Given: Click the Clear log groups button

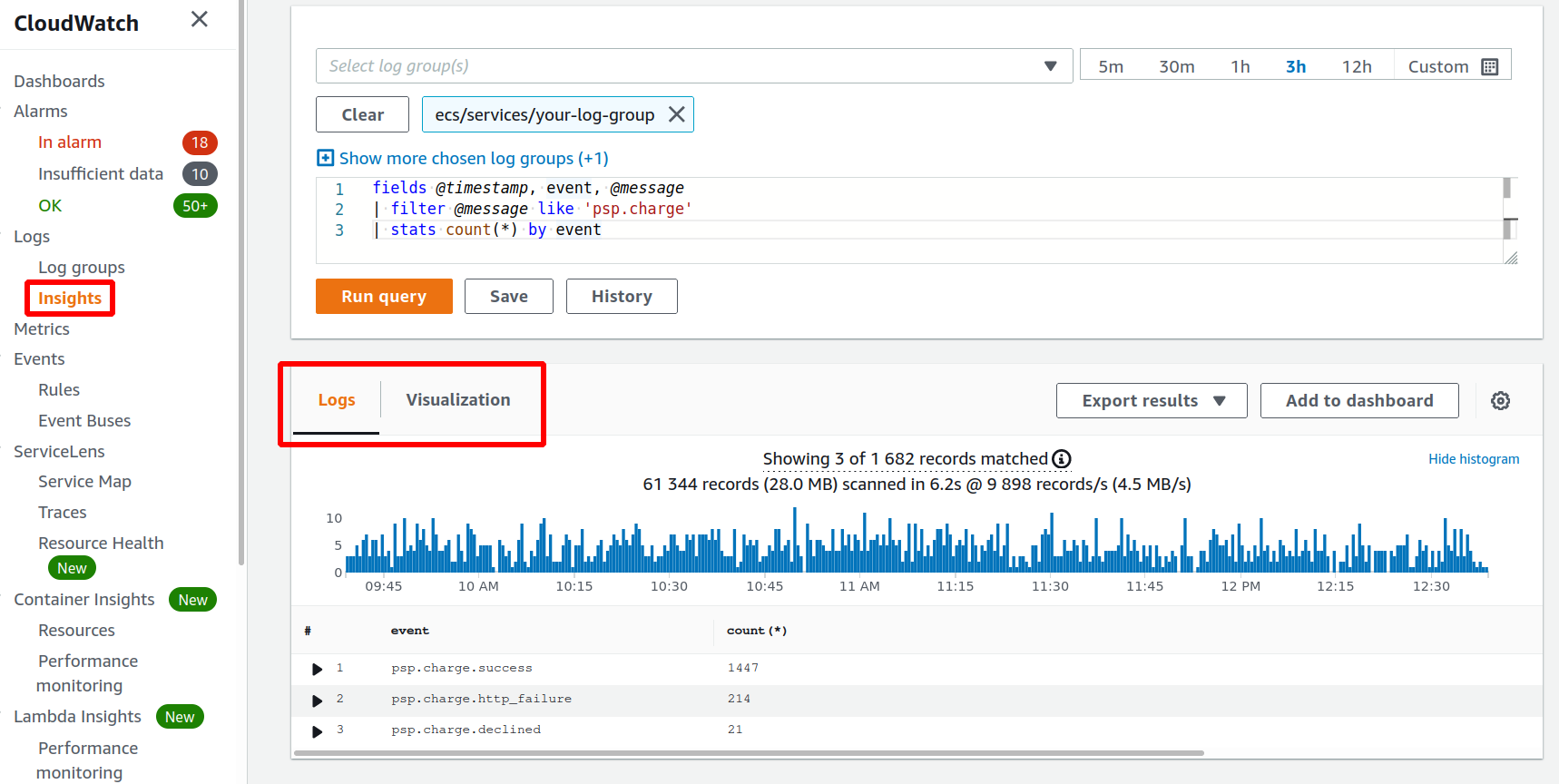Looking at the screenshot, I should coord(363,114).
